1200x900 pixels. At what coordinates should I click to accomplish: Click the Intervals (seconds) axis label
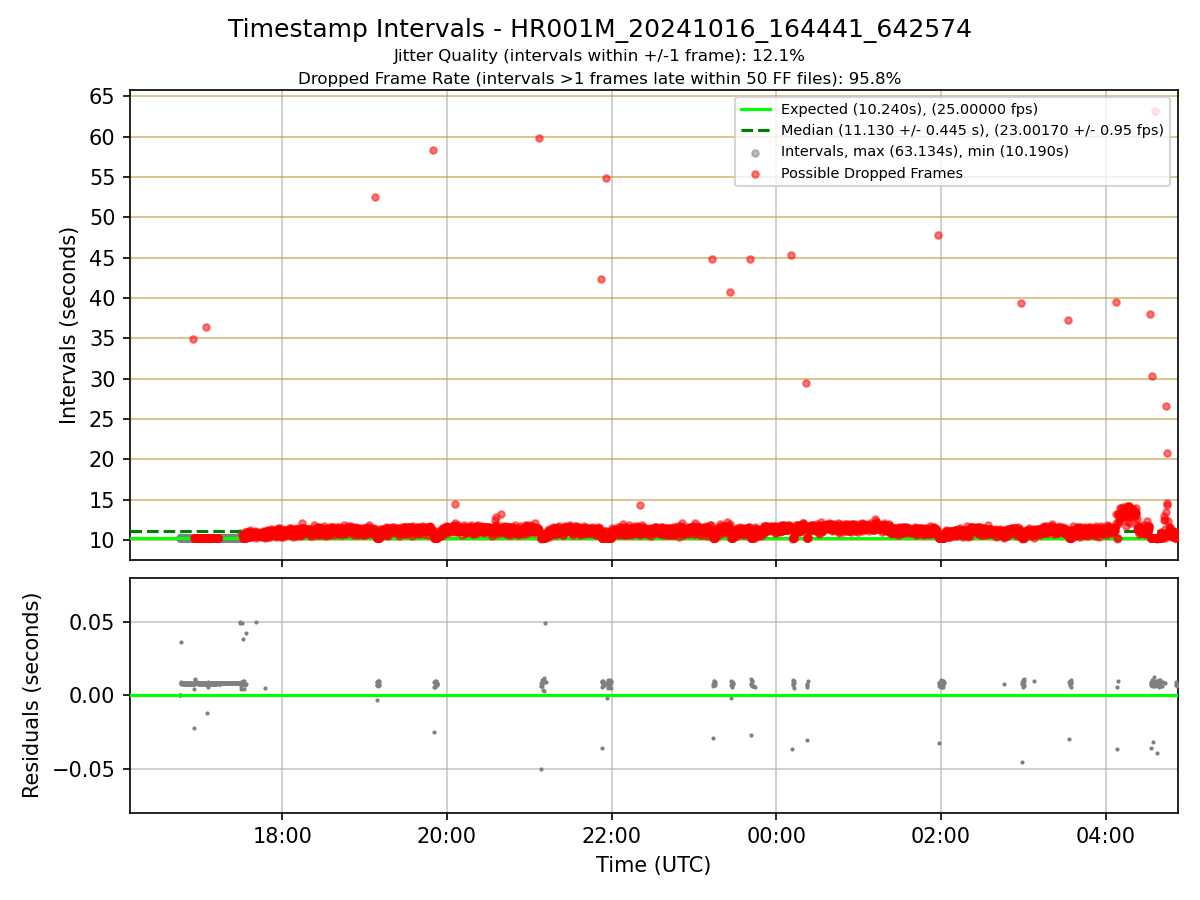[x=68, y=326]
